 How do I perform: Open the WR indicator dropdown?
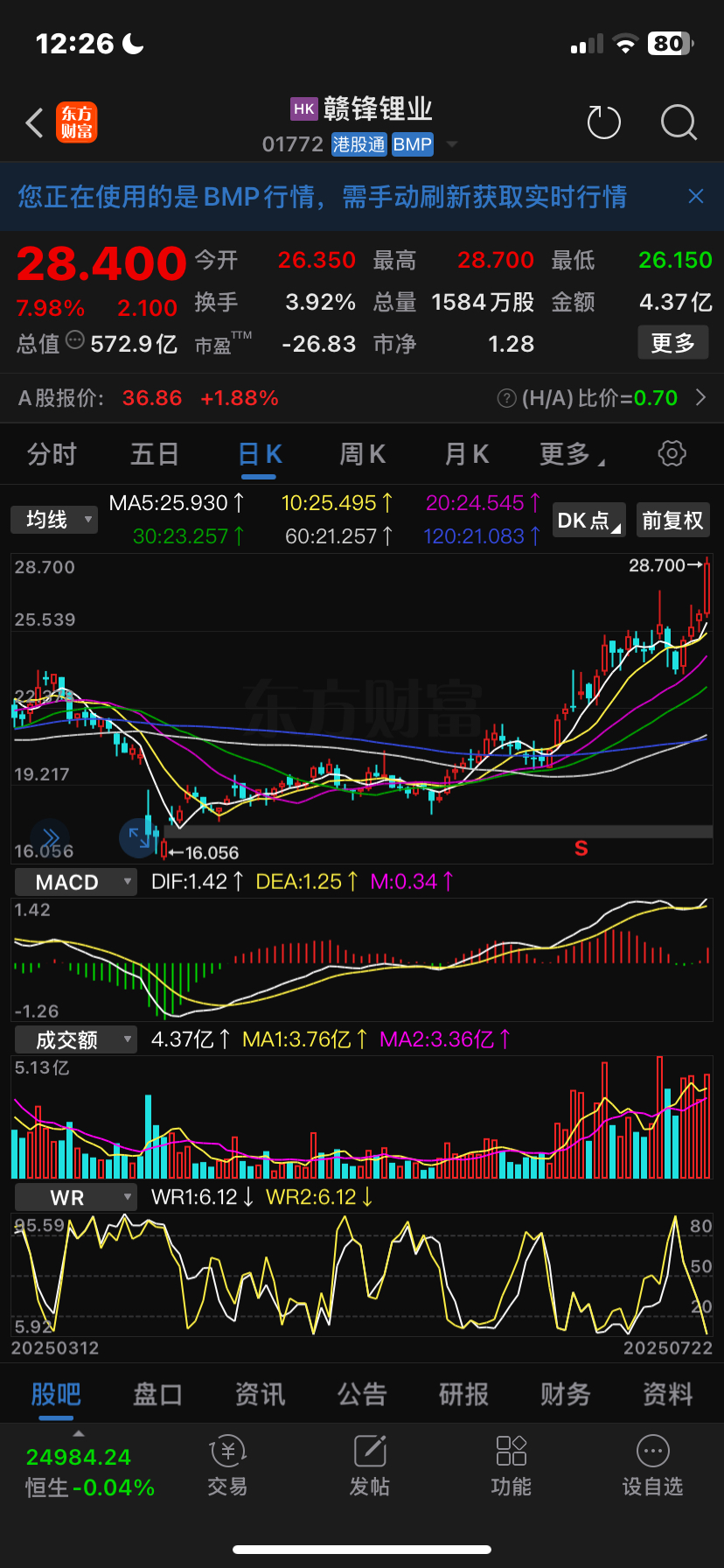(x=76, y=1198)
